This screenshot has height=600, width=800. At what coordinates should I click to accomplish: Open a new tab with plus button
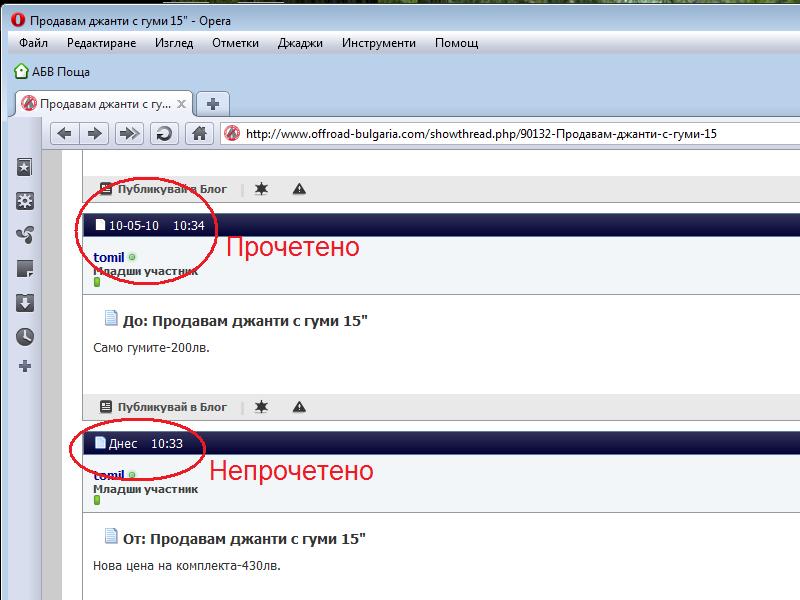point(213,104)
